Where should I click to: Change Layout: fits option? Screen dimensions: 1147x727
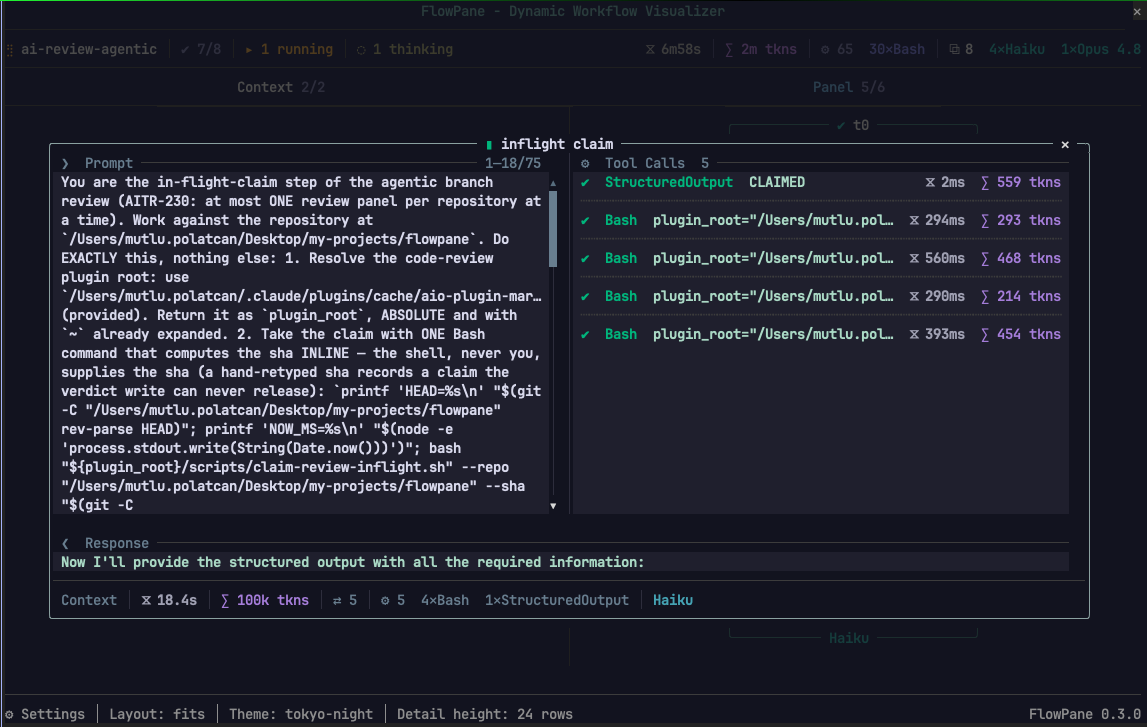pyautogui.click(x=157, y=714)
